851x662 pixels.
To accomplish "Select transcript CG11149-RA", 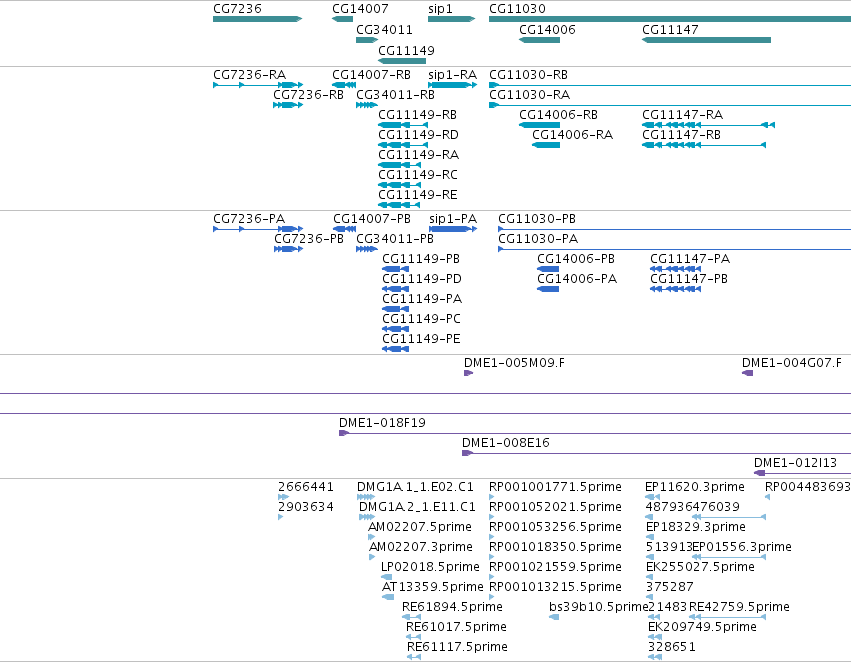I will click(x=399, y=165).
